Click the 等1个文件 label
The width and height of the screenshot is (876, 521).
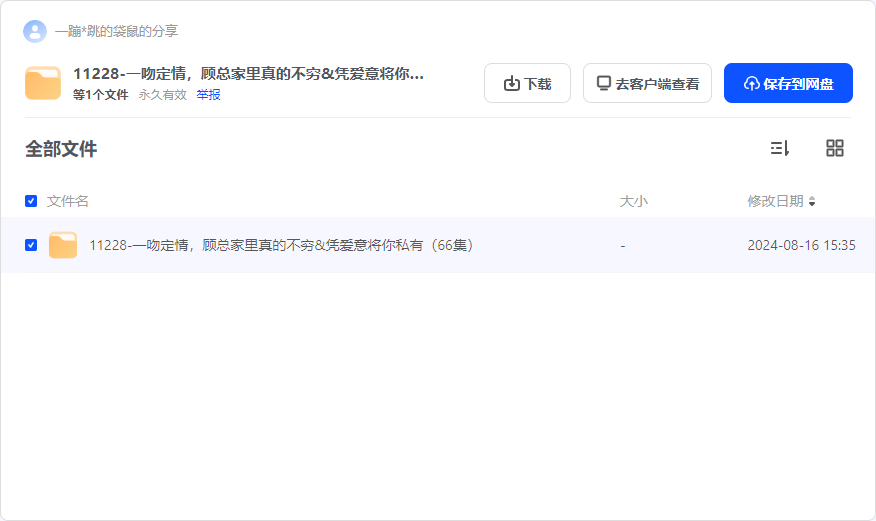pyautogui.click(x=101, y=95)
